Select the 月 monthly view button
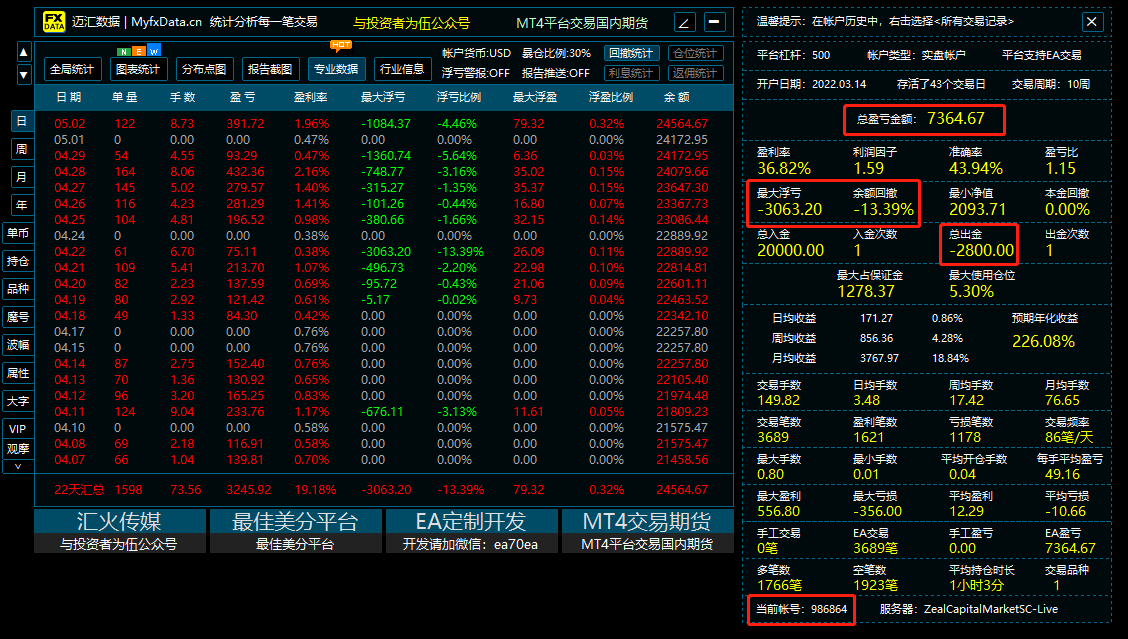Screen dimensions: 1128x639 click(22, 177)
